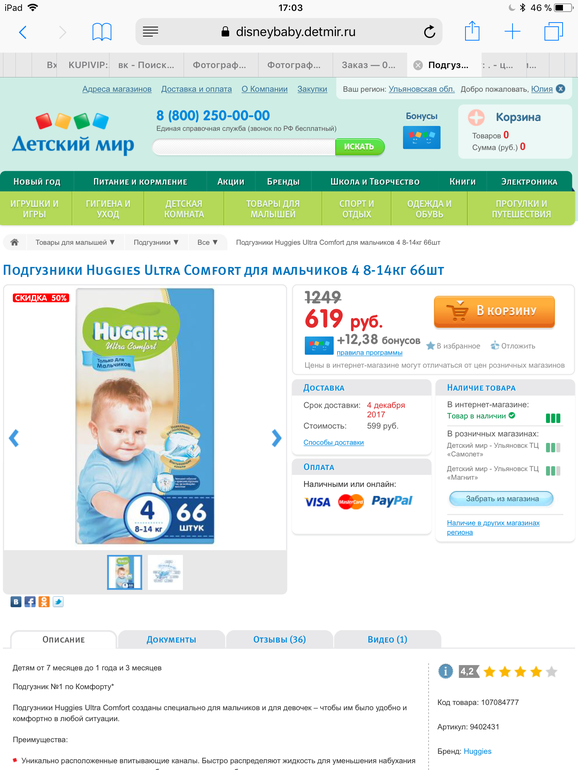Open 'Документы' tab

(x=171, y=639)
